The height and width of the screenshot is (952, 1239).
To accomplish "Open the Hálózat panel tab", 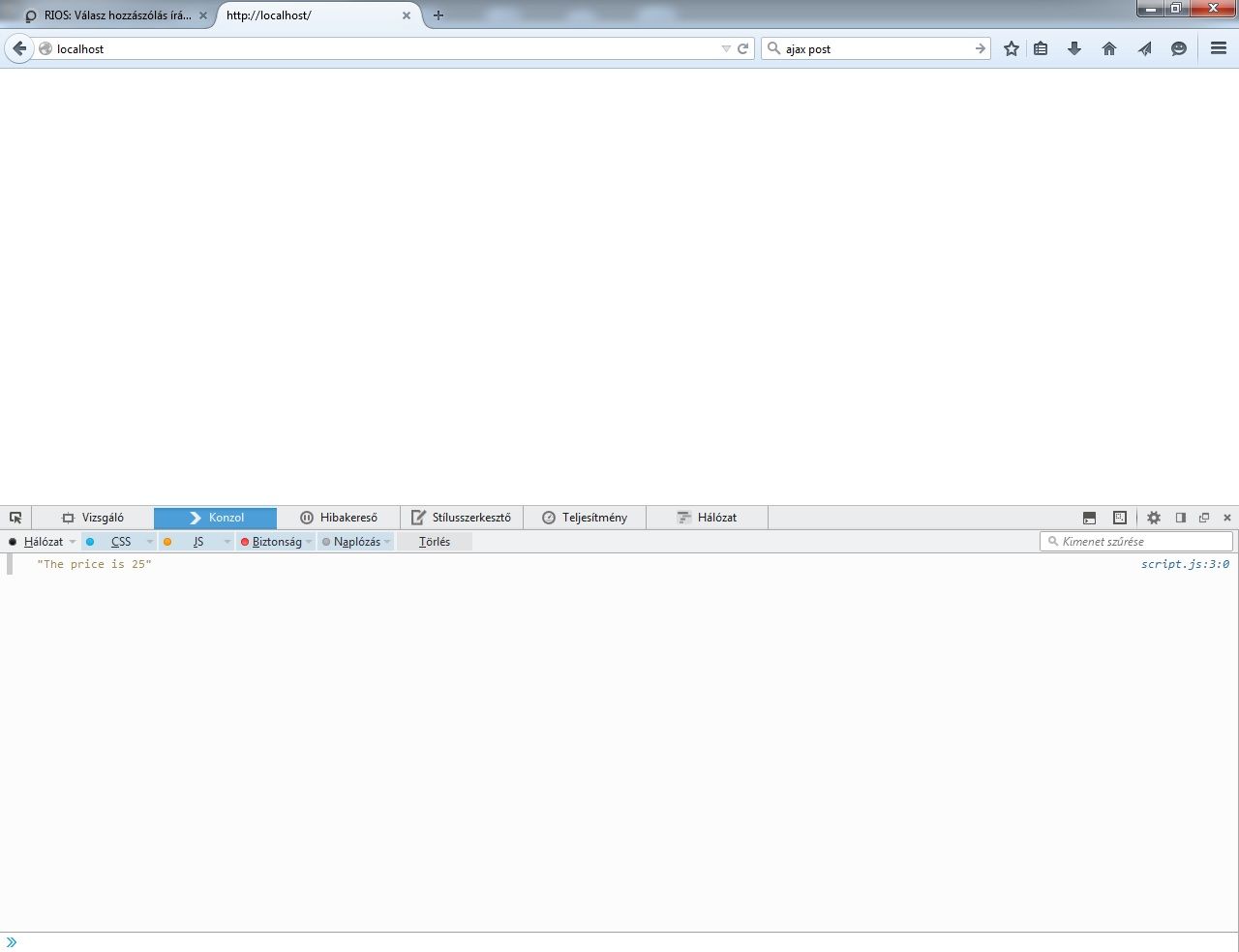I will point(707,518).
